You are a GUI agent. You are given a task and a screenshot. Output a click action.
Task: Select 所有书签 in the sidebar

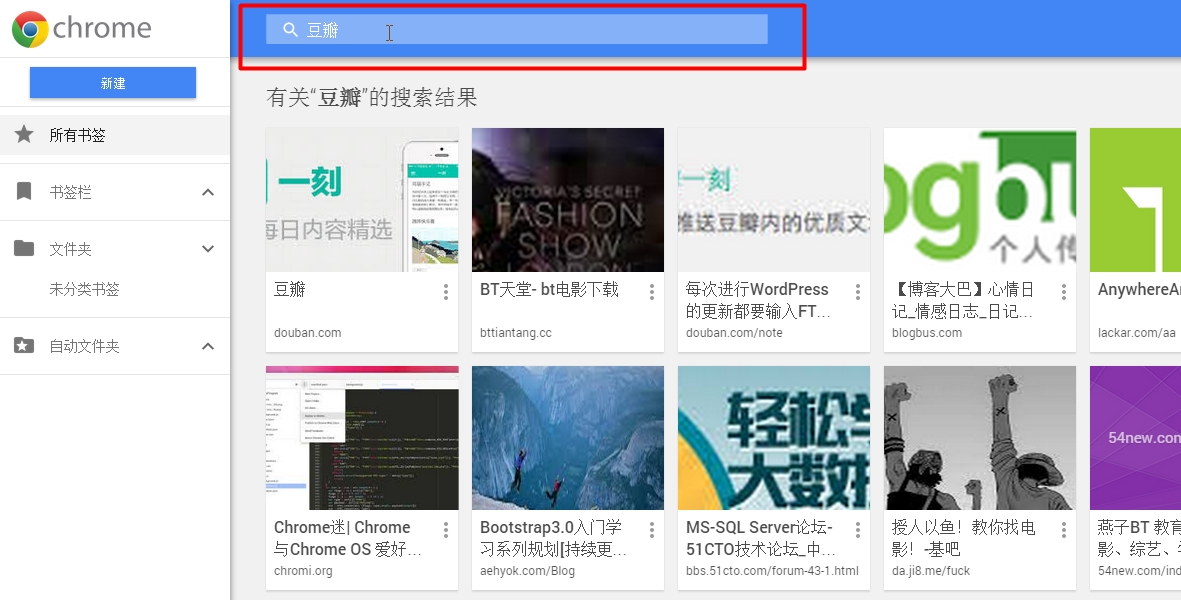(114, 135)
